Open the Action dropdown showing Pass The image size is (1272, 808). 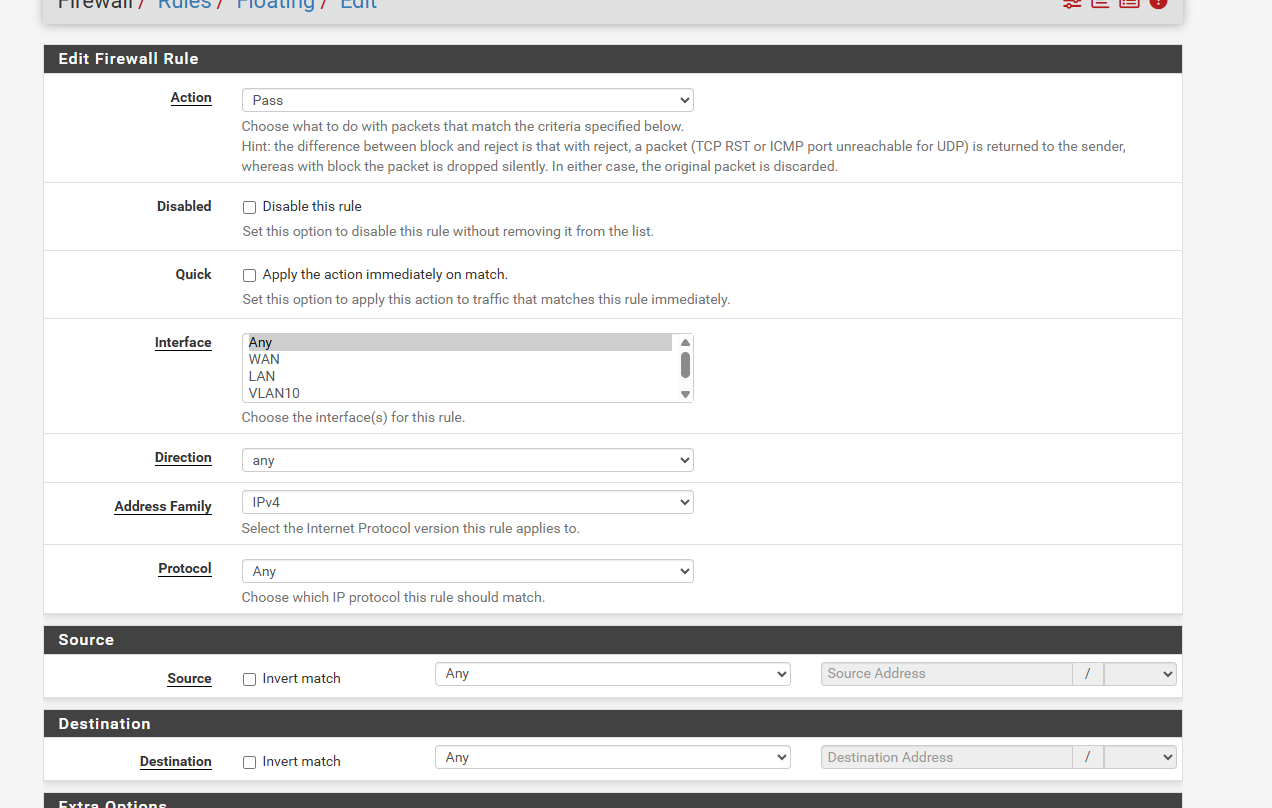click(x=467, y=100)
